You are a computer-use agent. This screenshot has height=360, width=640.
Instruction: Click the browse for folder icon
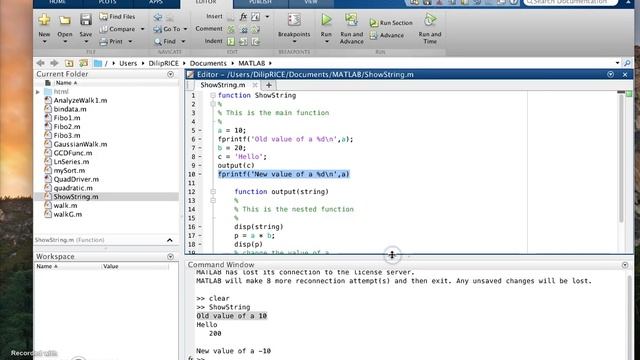83,63
